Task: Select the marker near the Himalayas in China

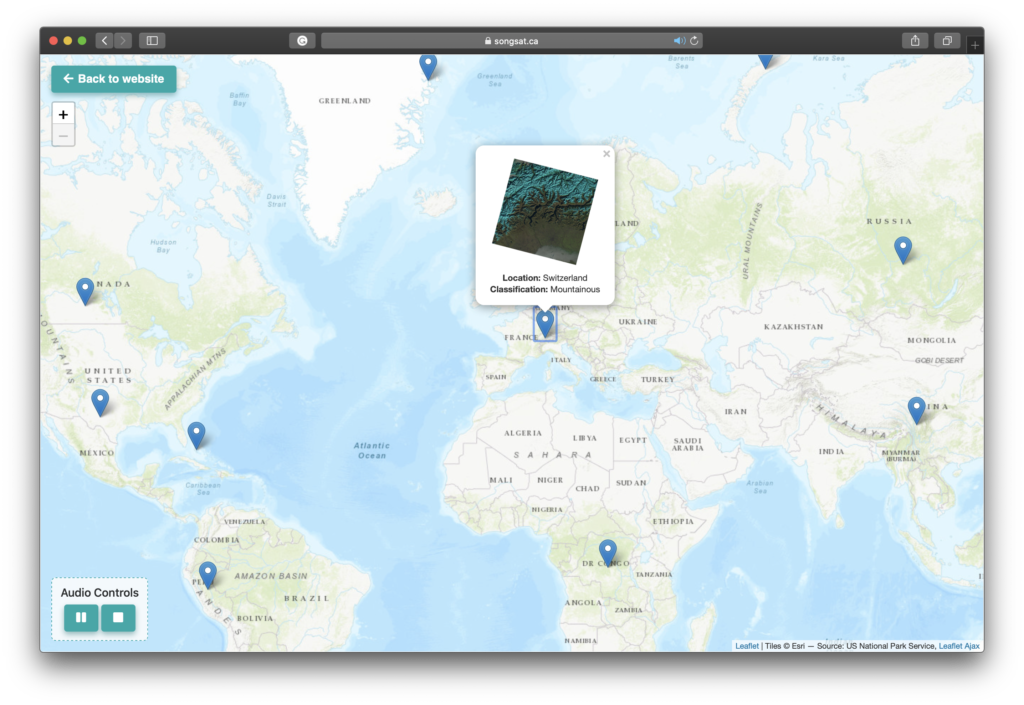Action: click(x=916, y=409)
